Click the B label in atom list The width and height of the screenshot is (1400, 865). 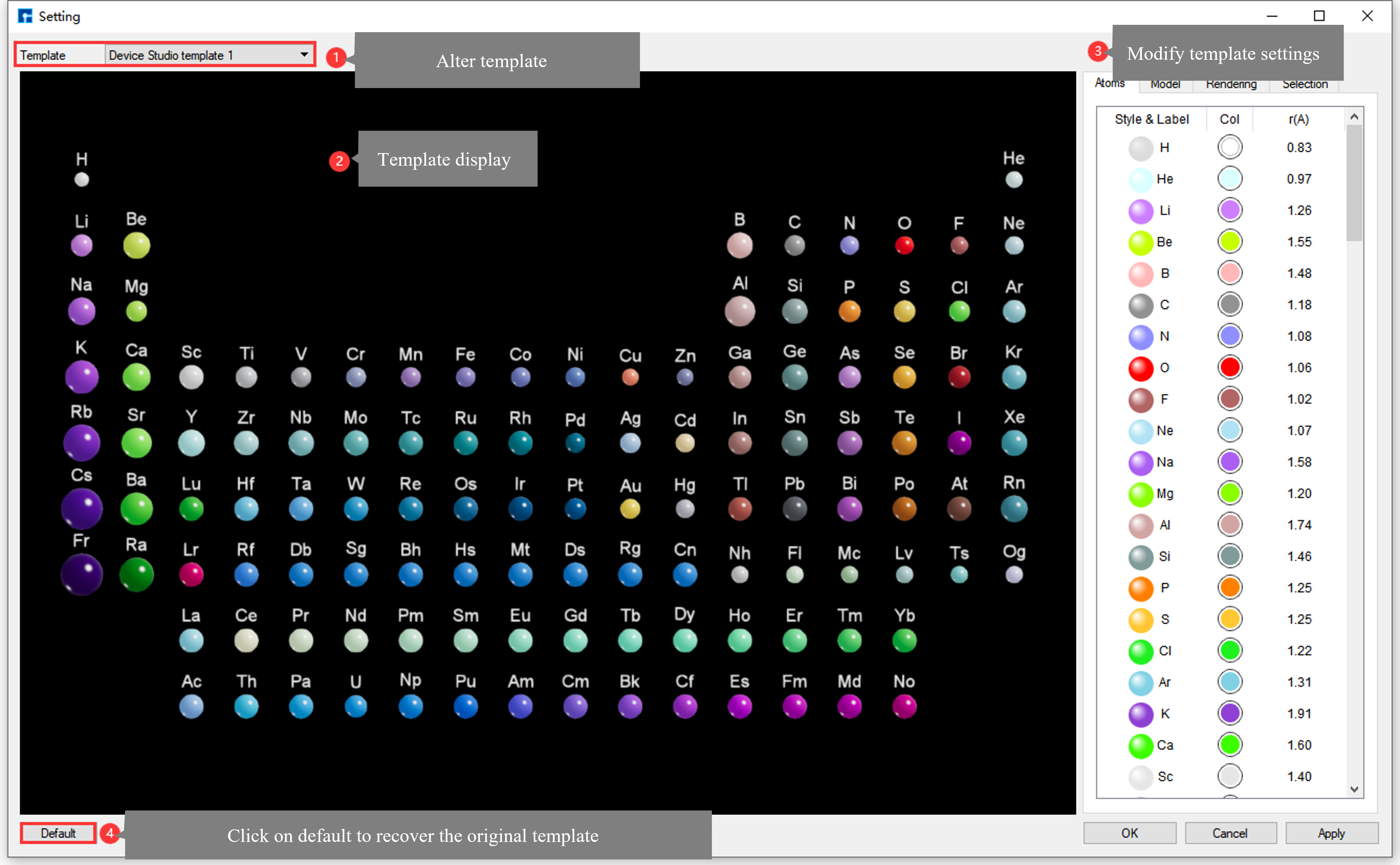pos(1165,273)
